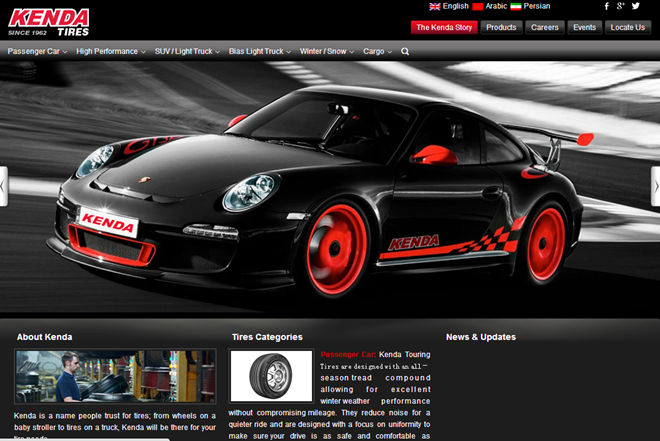Click the Kenda Tires logo

tap(48, 22)
